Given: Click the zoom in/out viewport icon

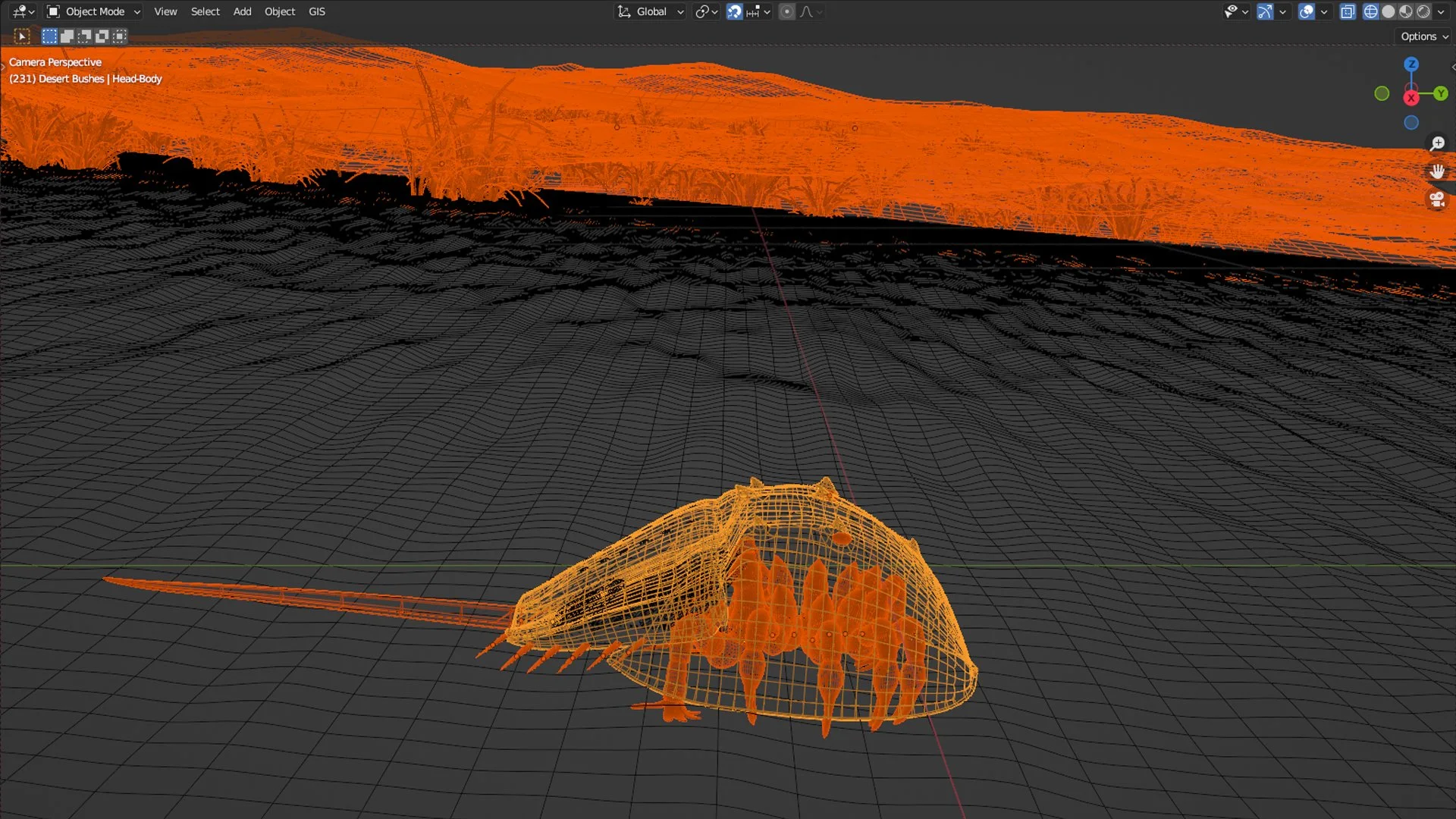Looking at the screenshot, I should pyautogui.click(x=1437, y=144).
